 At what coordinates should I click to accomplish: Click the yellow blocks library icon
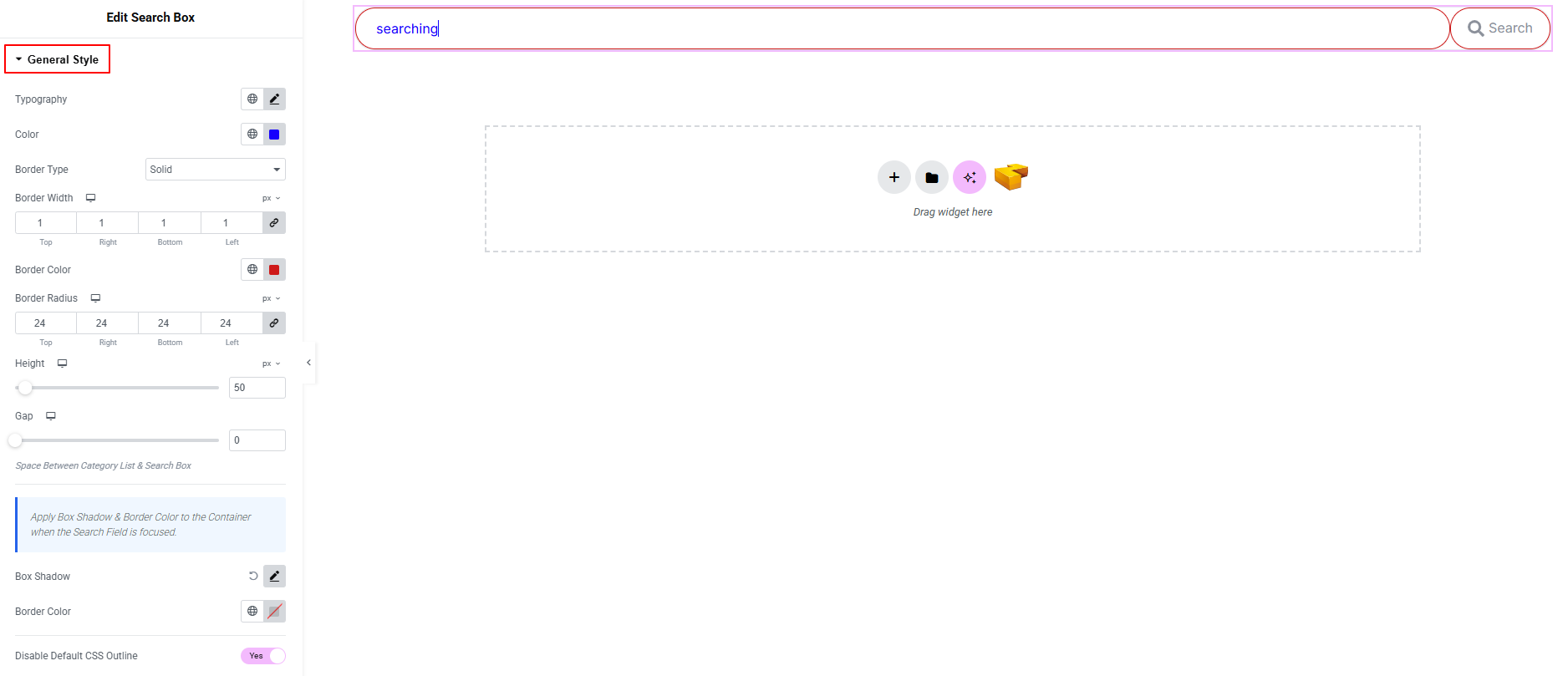[1011, 176]
